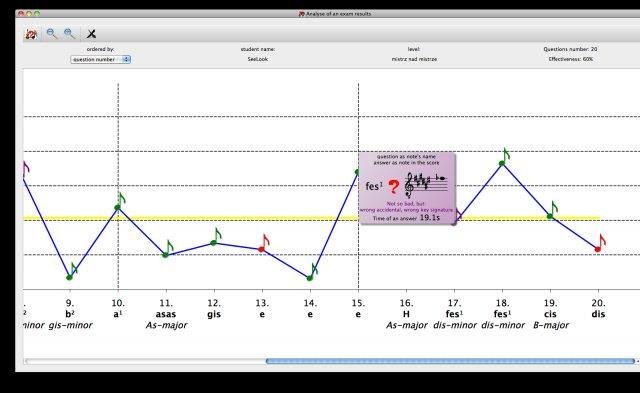Click the red question-mark help icon in toolbar
Viewport: 640px width, 393px height.
31,34
